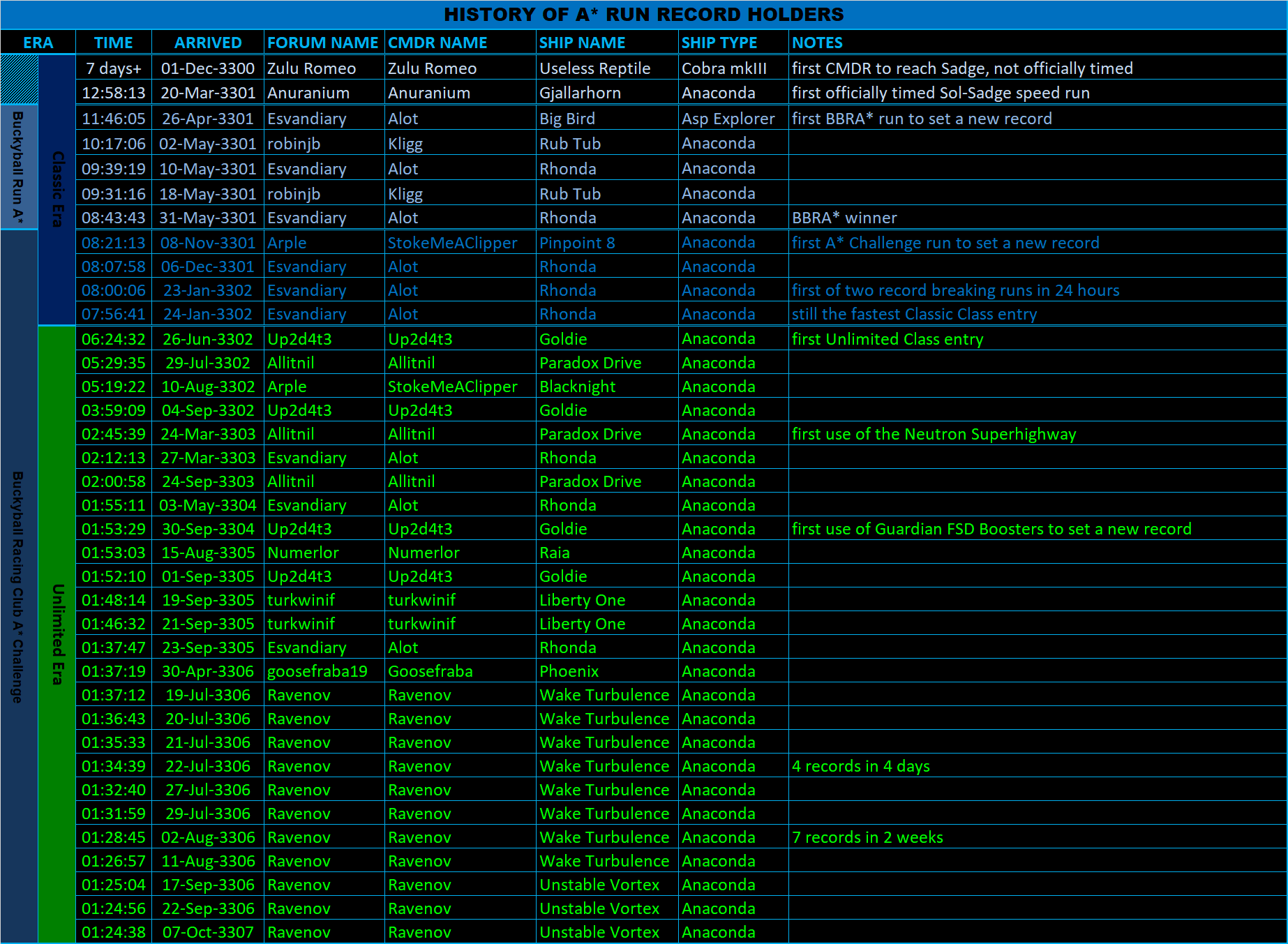Select the ERA column header

point(38,43)
